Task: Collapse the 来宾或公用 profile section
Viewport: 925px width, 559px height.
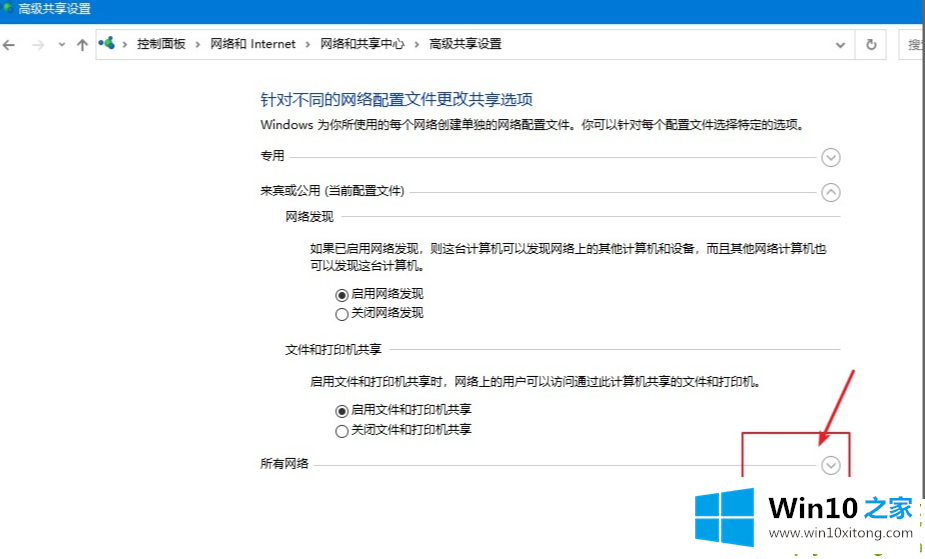Action: tap(830, 193)
